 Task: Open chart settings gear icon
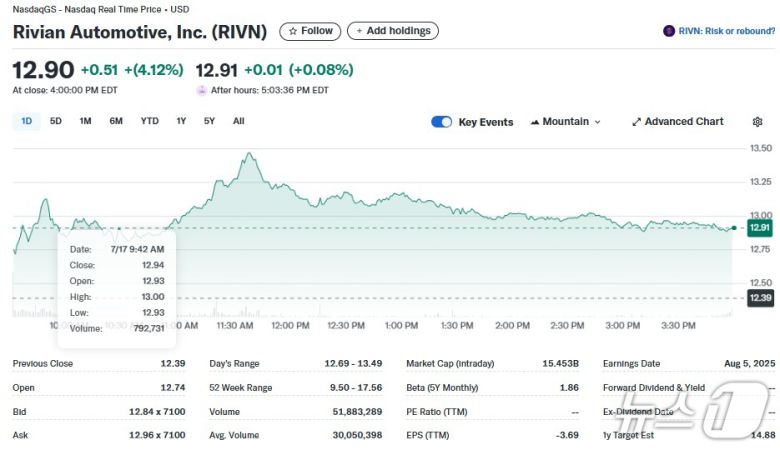point(757,122)
